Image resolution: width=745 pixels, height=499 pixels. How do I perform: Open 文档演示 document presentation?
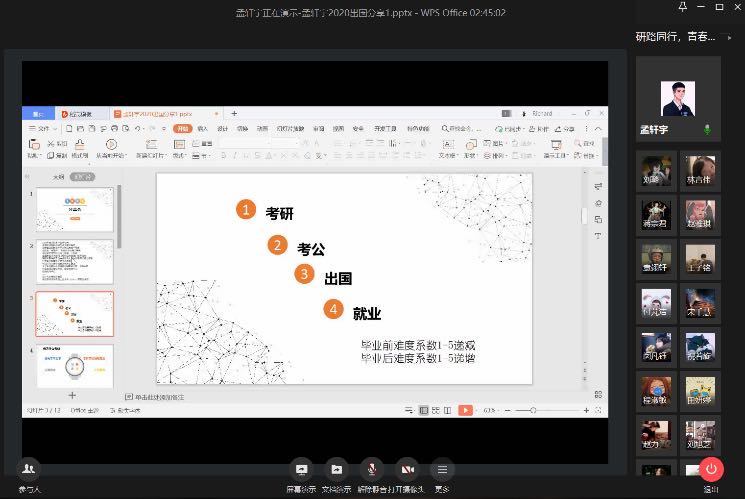tap(336, 470)
